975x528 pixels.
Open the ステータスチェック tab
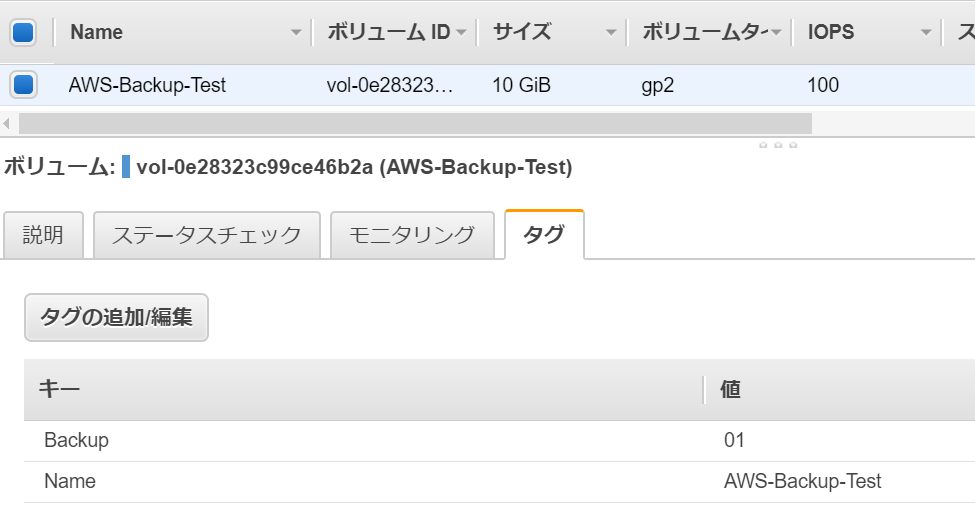[206, 236]
